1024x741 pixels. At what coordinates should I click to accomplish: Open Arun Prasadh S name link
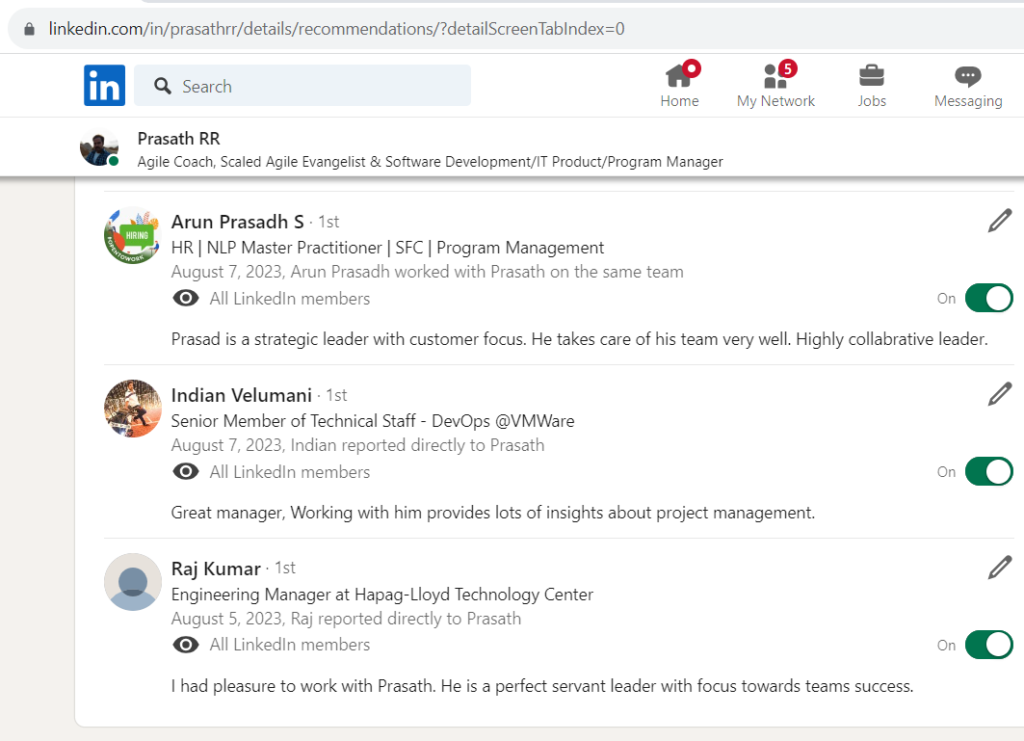[238, 222]
